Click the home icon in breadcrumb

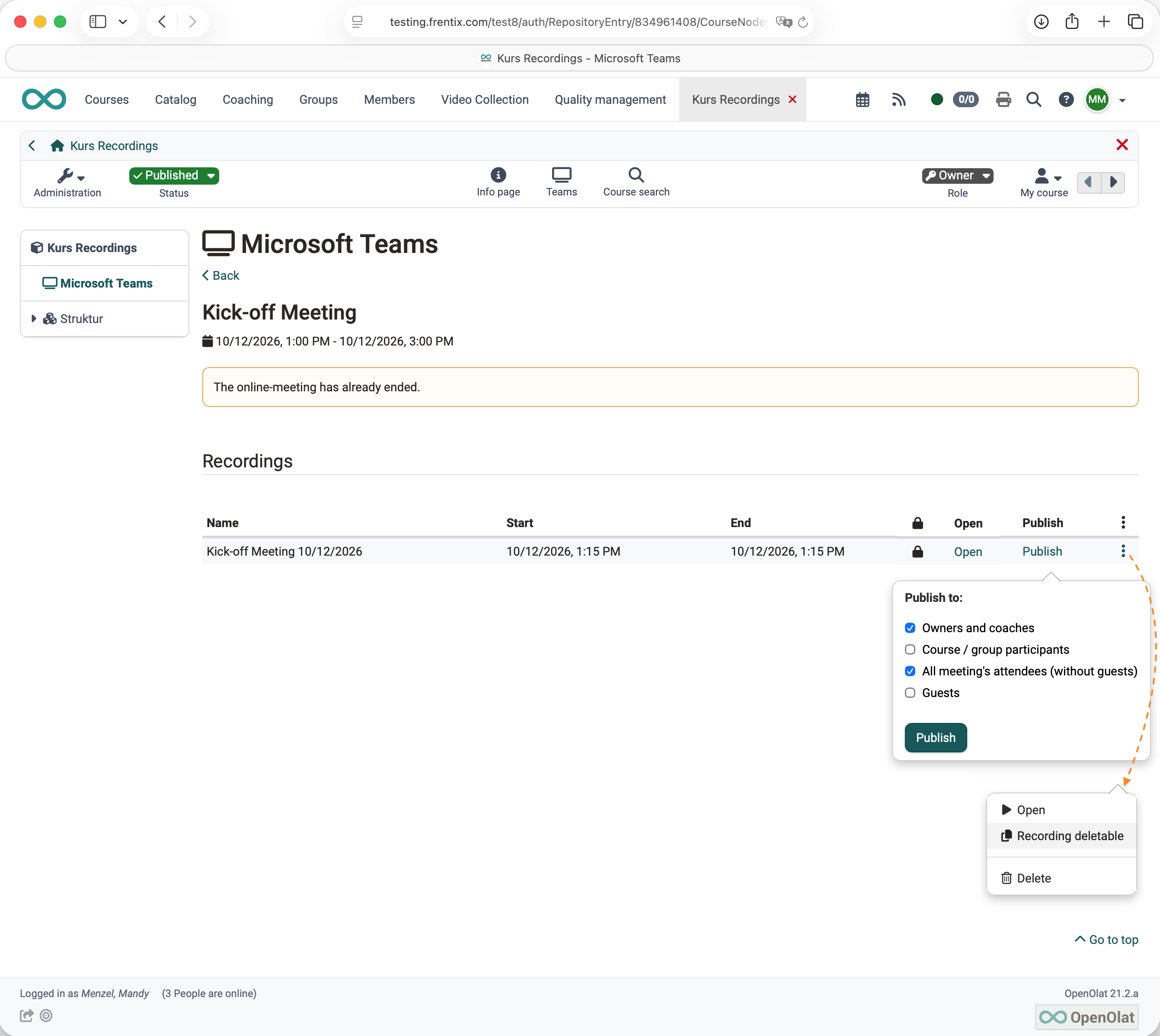57,146
